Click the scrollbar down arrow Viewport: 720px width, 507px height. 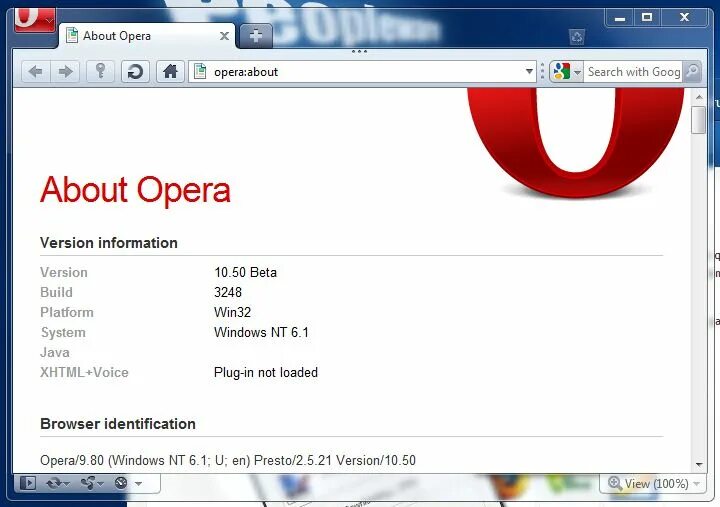tap(699, 464)
